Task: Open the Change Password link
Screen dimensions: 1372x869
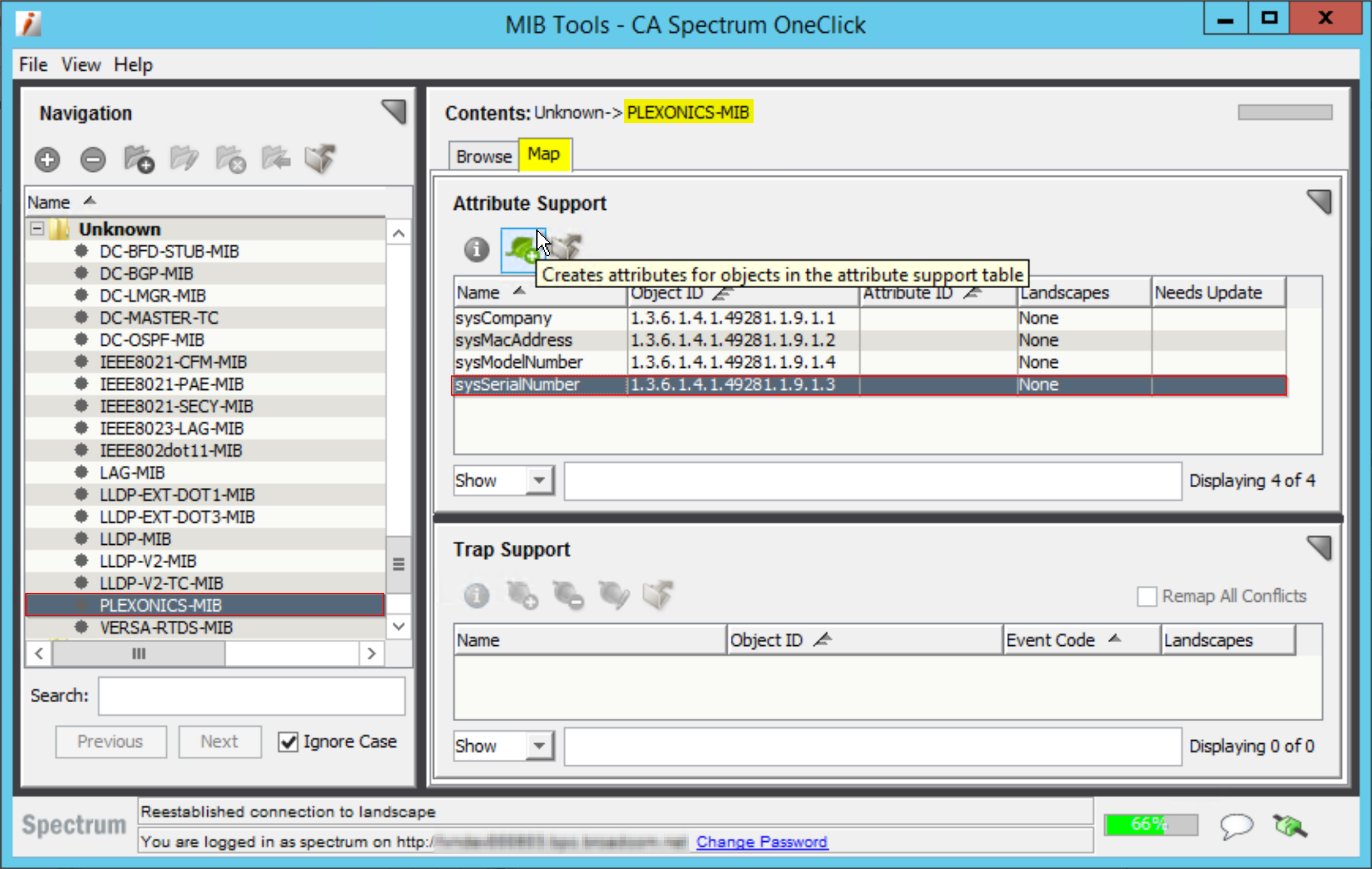Action: click(762, 842)
